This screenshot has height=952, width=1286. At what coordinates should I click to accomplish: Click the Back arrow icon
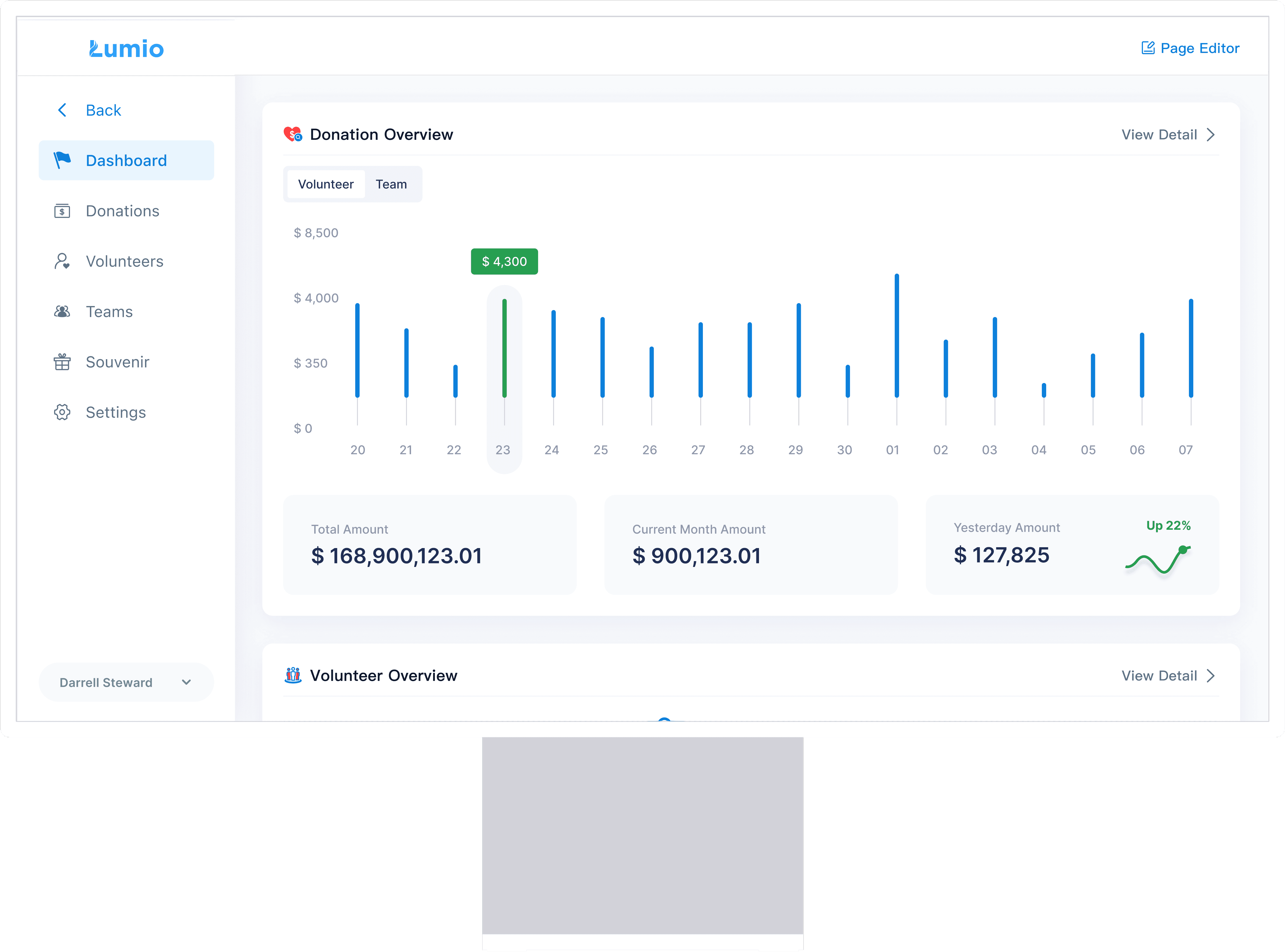click(x=62, y=110)
